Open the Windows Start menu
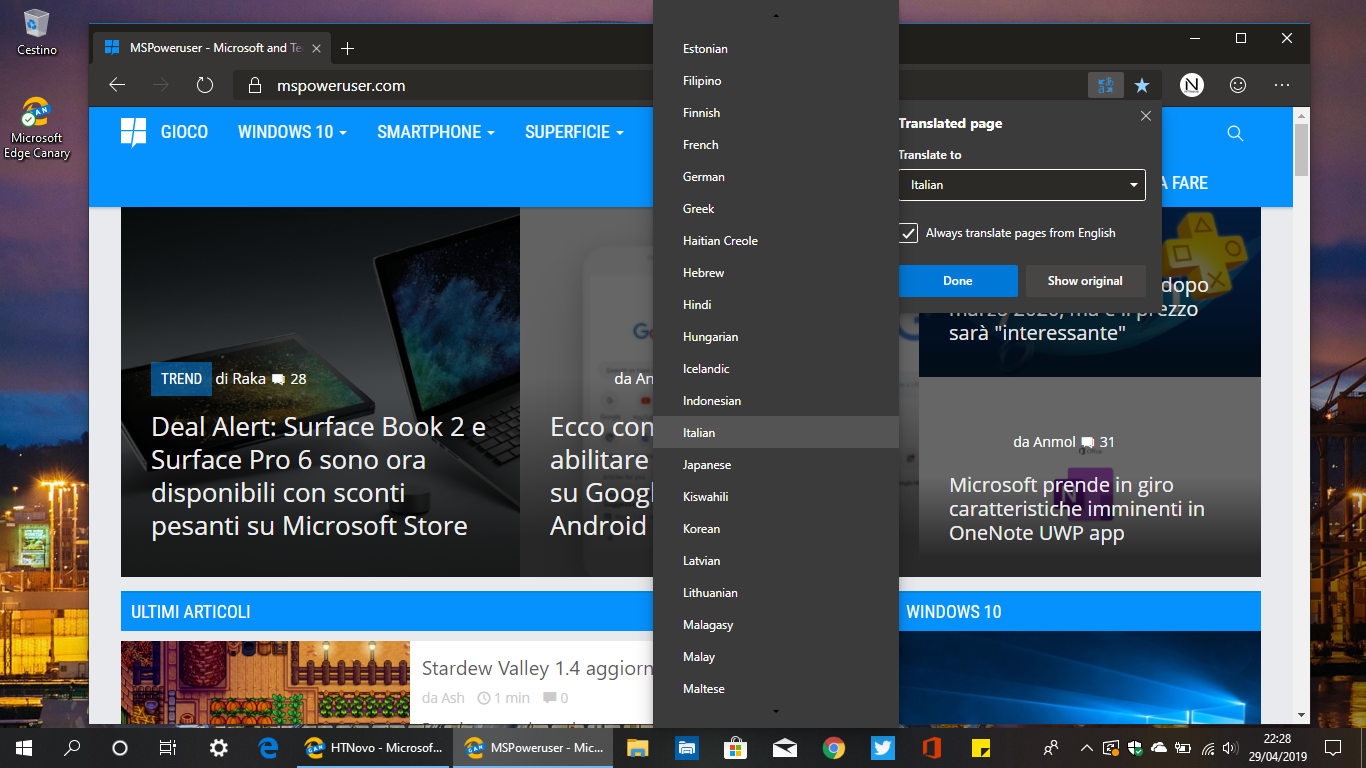 (23, 748)
